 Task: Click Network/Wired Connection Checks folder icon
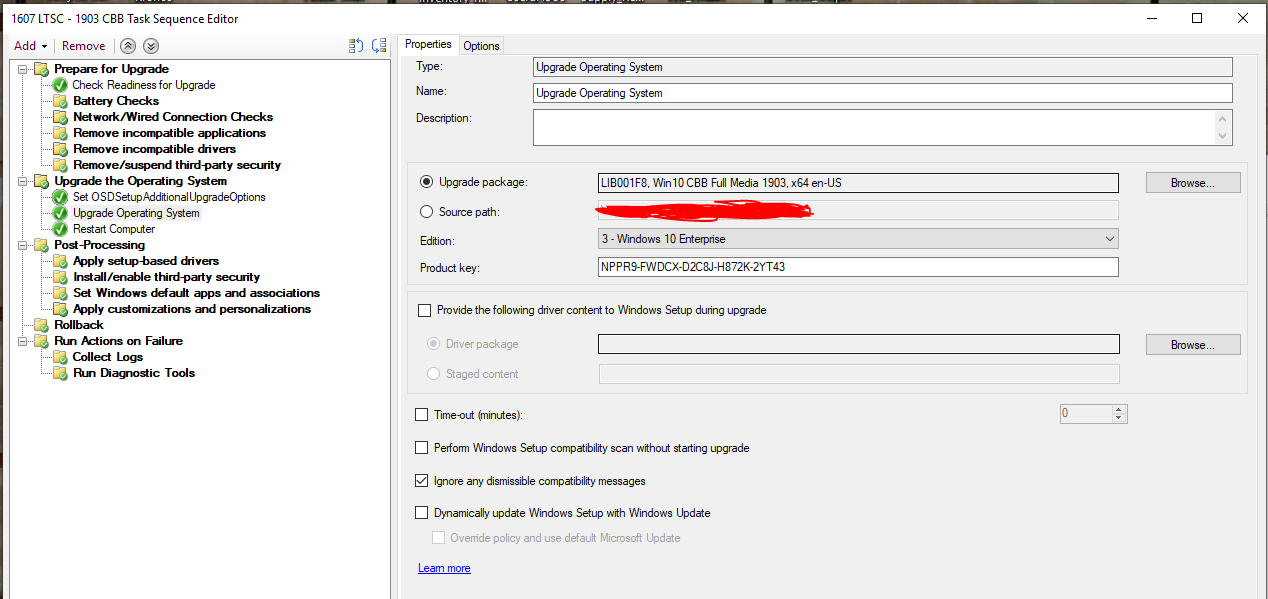tap(60, 117)
